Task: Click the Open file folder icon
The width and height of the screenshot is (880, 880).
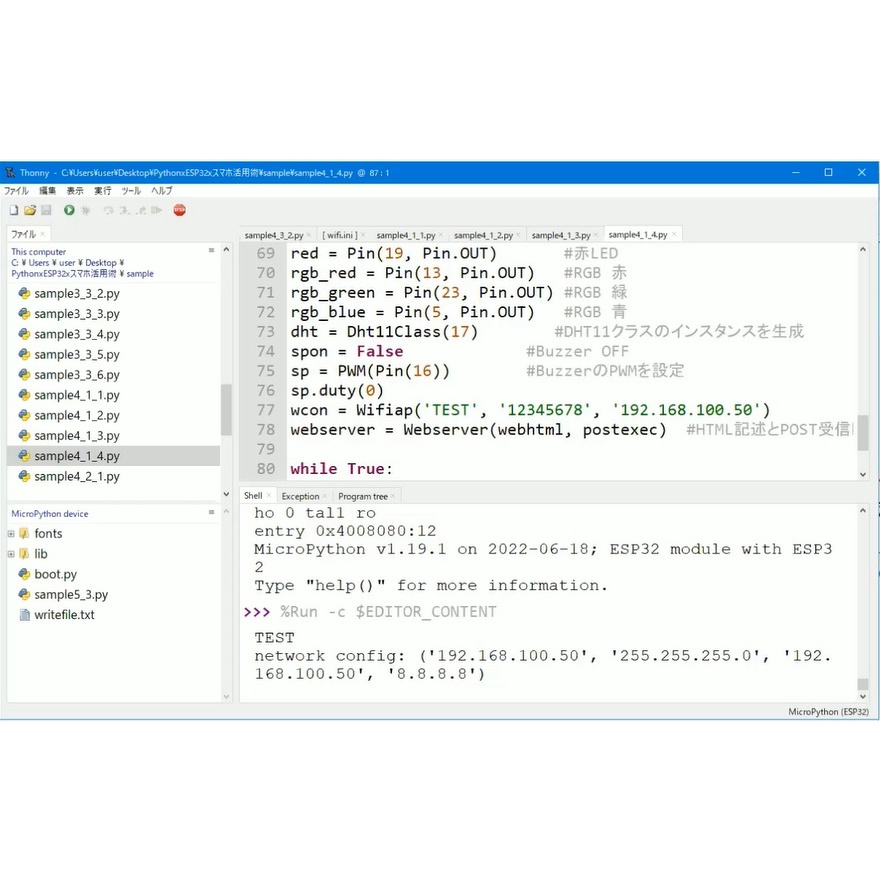Action: pos(30,210)
